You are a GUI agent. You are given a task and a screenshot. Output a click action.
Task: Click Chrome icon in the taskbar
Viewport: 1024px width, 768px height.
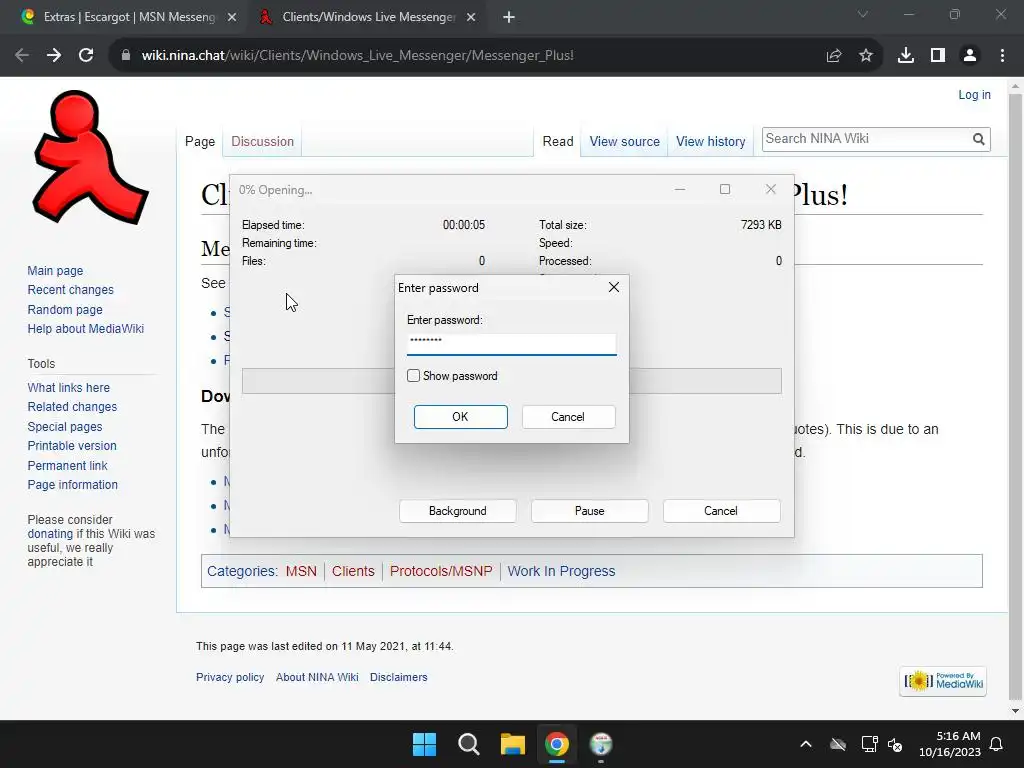pyautogui.click(x=556, y=744)
